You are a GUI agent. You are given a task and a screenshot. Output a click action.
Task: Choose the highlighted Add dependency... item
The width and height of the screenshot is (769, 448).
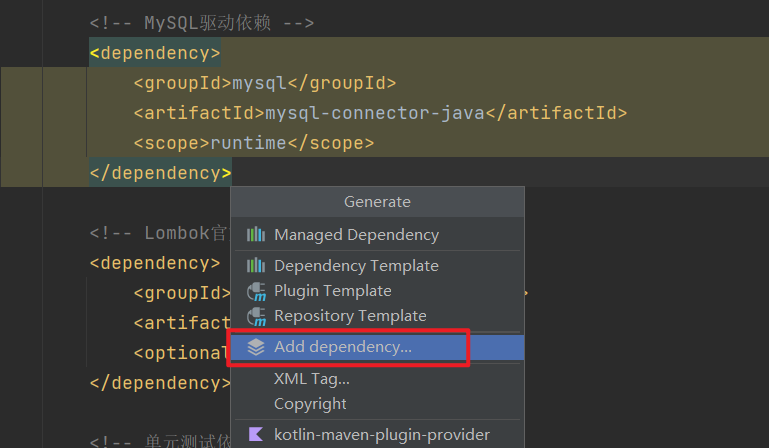(x=342, y=347)
